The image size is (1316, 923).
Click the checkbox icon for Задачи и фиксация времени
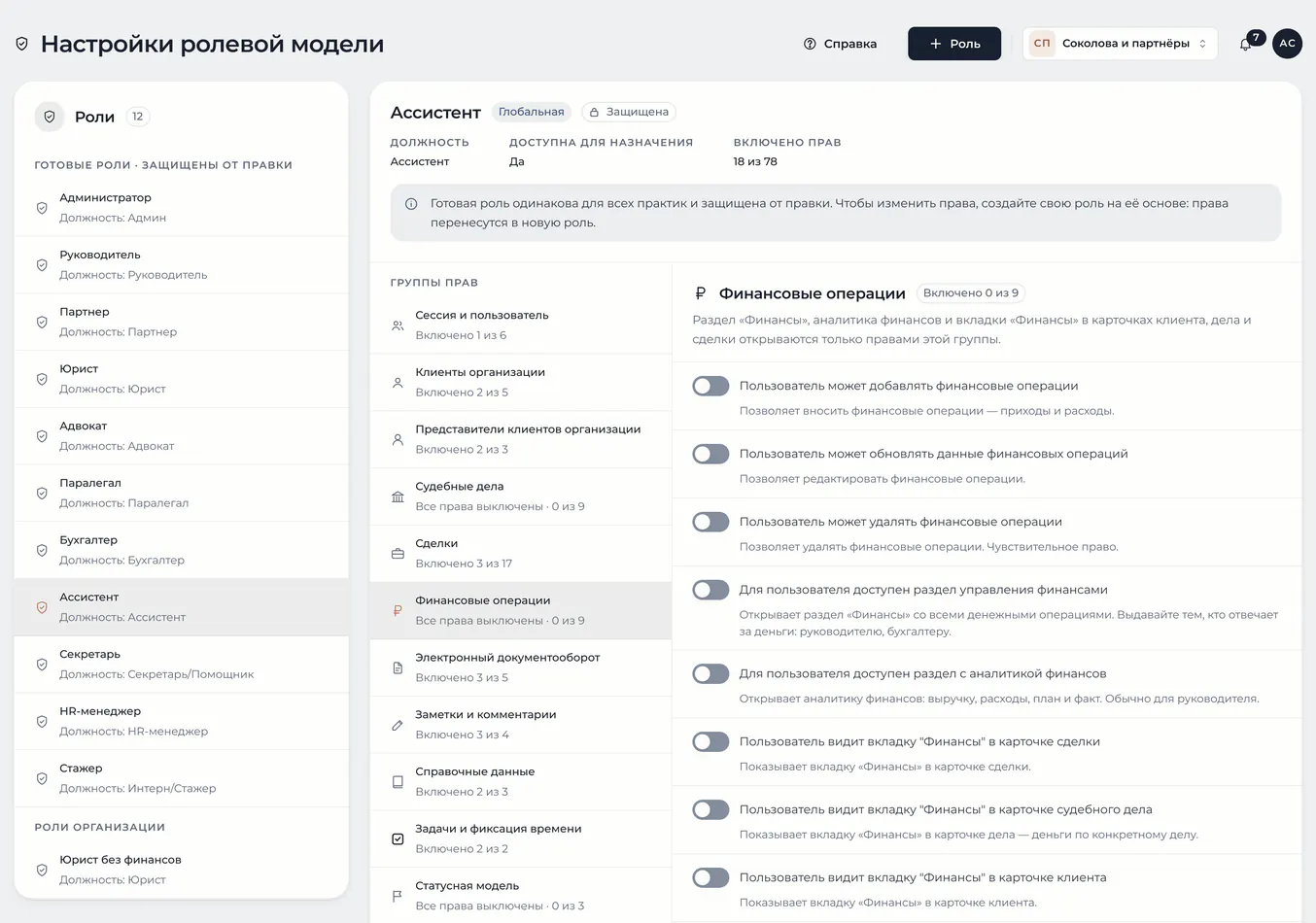398,838
